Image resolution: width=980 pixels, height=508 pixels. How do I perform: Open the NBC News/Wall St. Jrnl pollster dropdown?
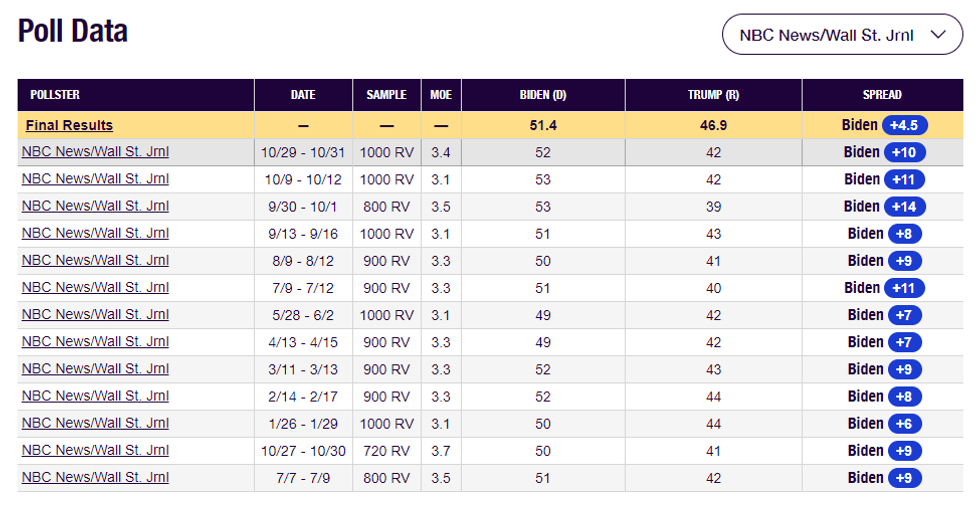(x=842, y=35)
